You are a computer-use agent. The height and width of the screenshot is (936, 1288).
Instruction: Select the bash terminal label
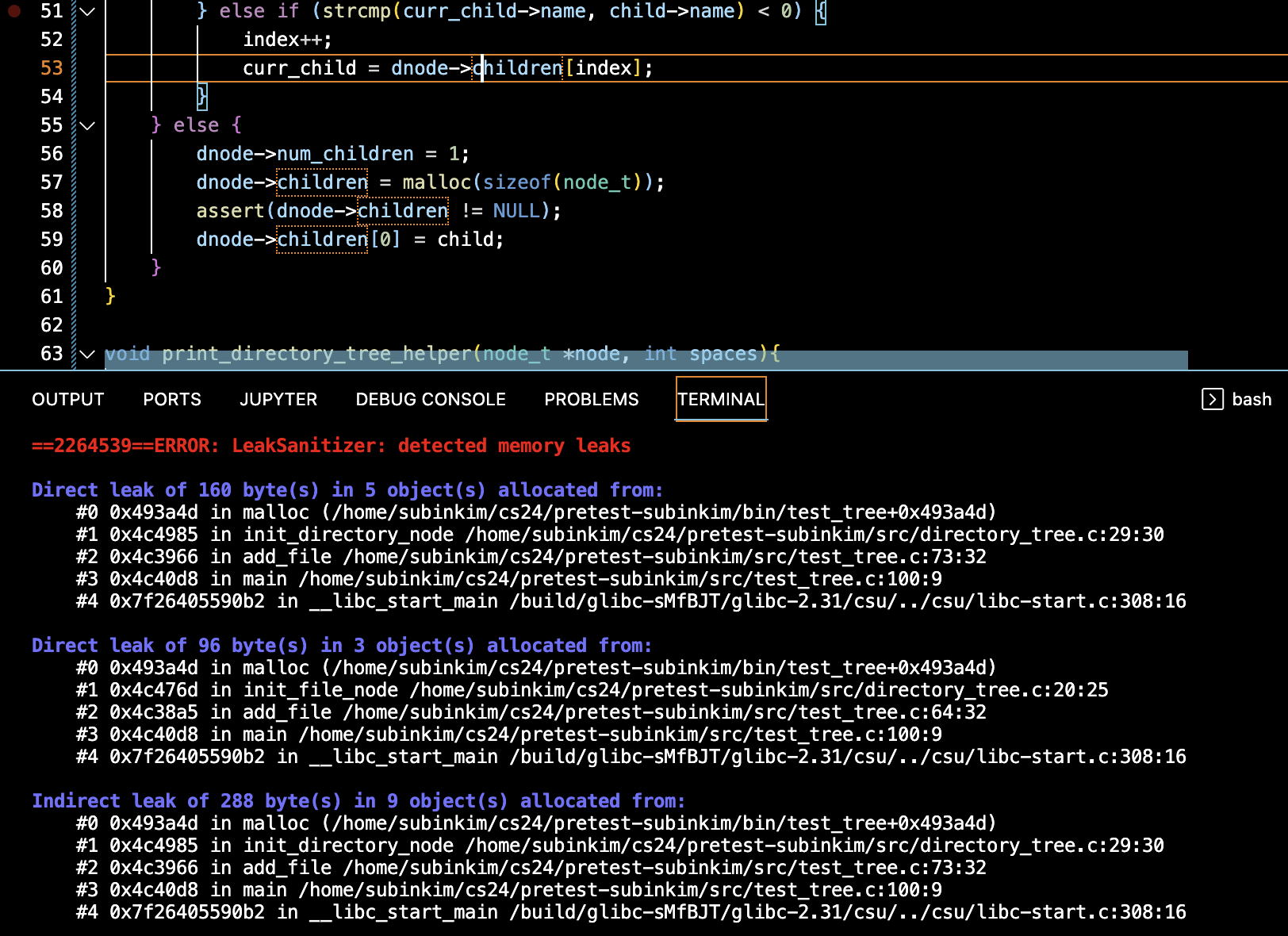[x=1252, y=400]
